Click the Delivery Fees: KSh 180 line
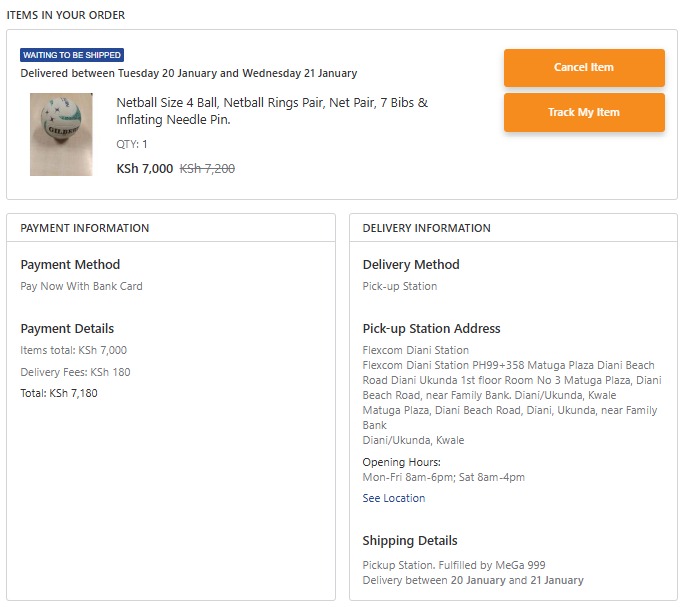Viewport: 686px width, 607px height. 76,372
